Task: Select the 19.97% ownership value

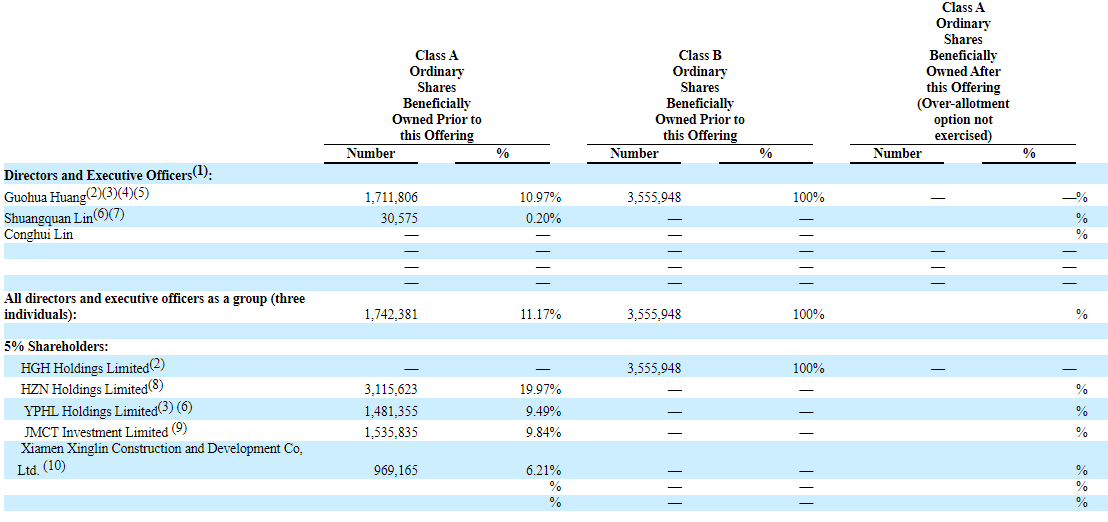Action: pyautogui.click(x=541, y=390)
